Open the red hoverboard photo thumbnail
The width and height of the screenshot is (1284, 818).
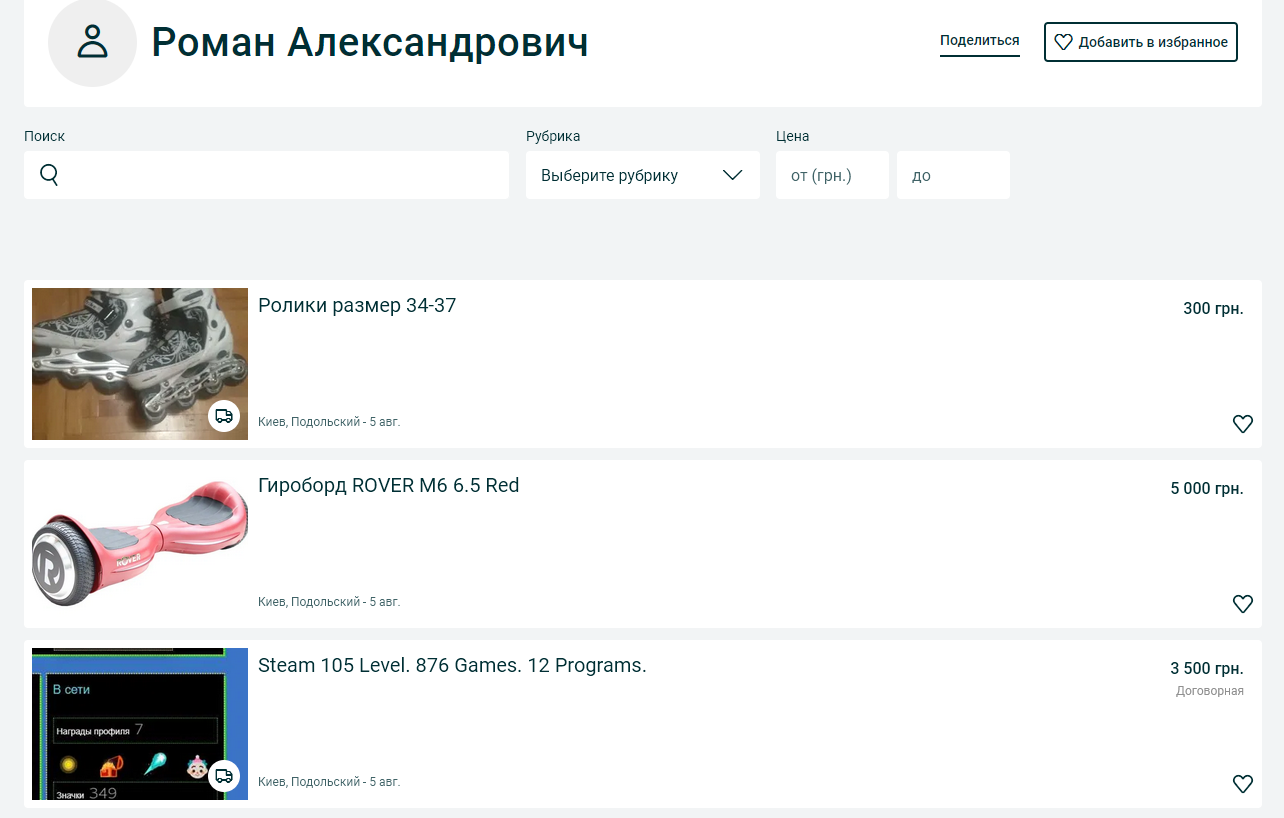[140, 544]
